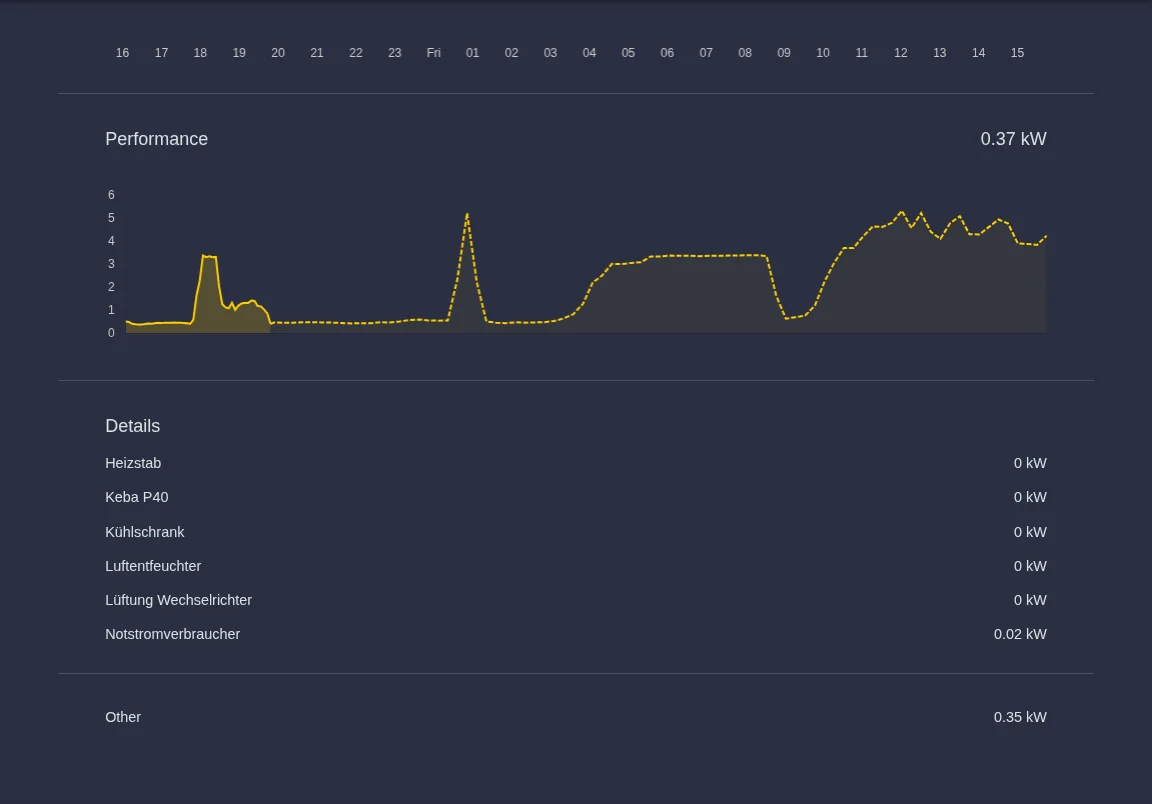
Task: Click the Details section heading
Action: point(132,426)
